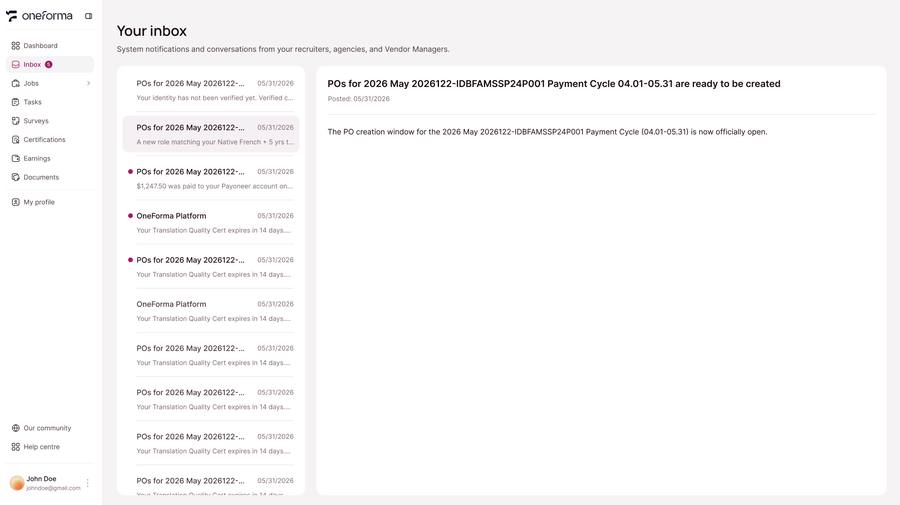Click the Dashboard grid icon
Image resolution: width=900 pixels, height=505 pixels.
pos(15,45)
